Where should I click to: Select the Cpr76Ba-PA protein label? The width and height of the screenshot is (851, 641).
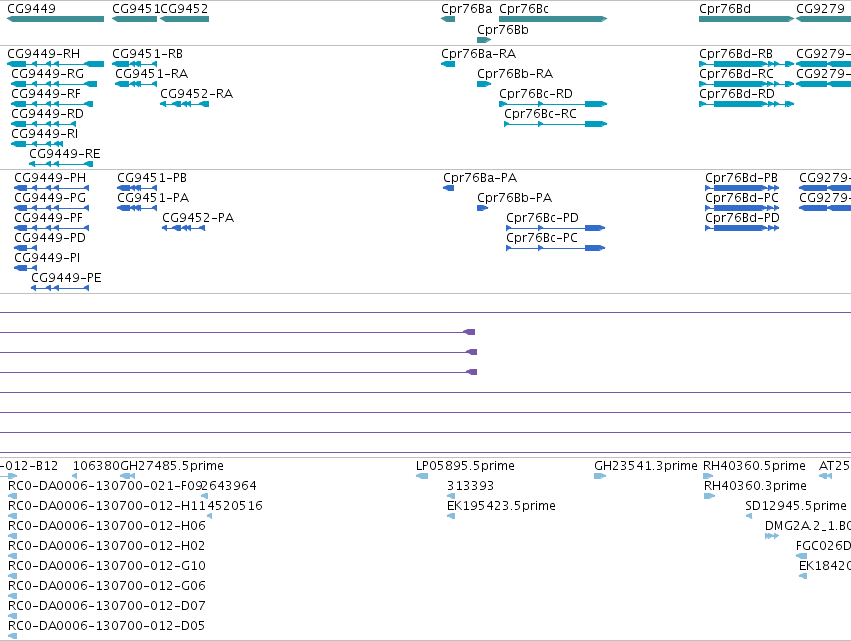coord(480,178)
